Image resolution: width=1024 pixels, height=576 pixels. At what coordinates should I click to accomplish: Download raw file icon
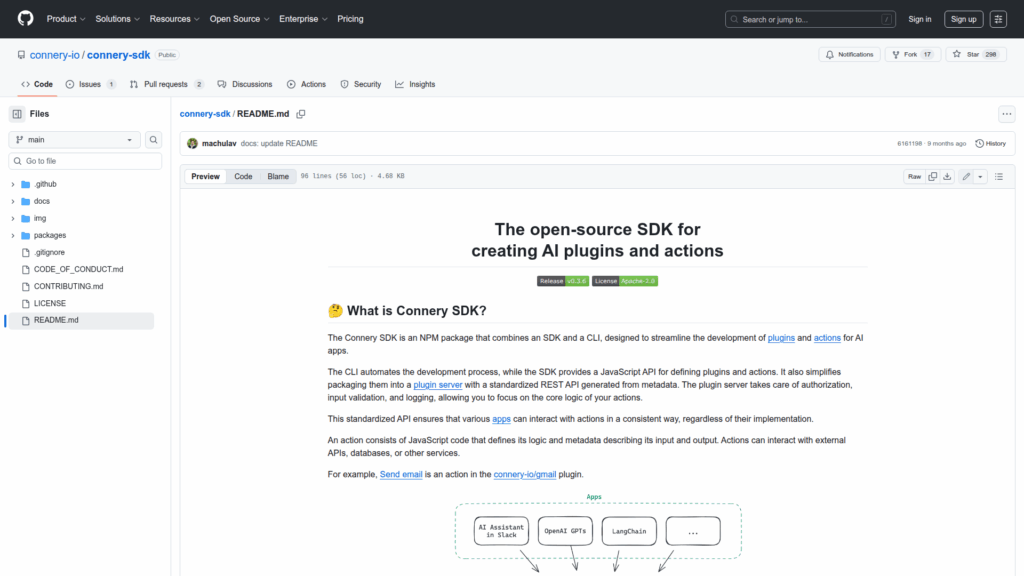(947, 176)
